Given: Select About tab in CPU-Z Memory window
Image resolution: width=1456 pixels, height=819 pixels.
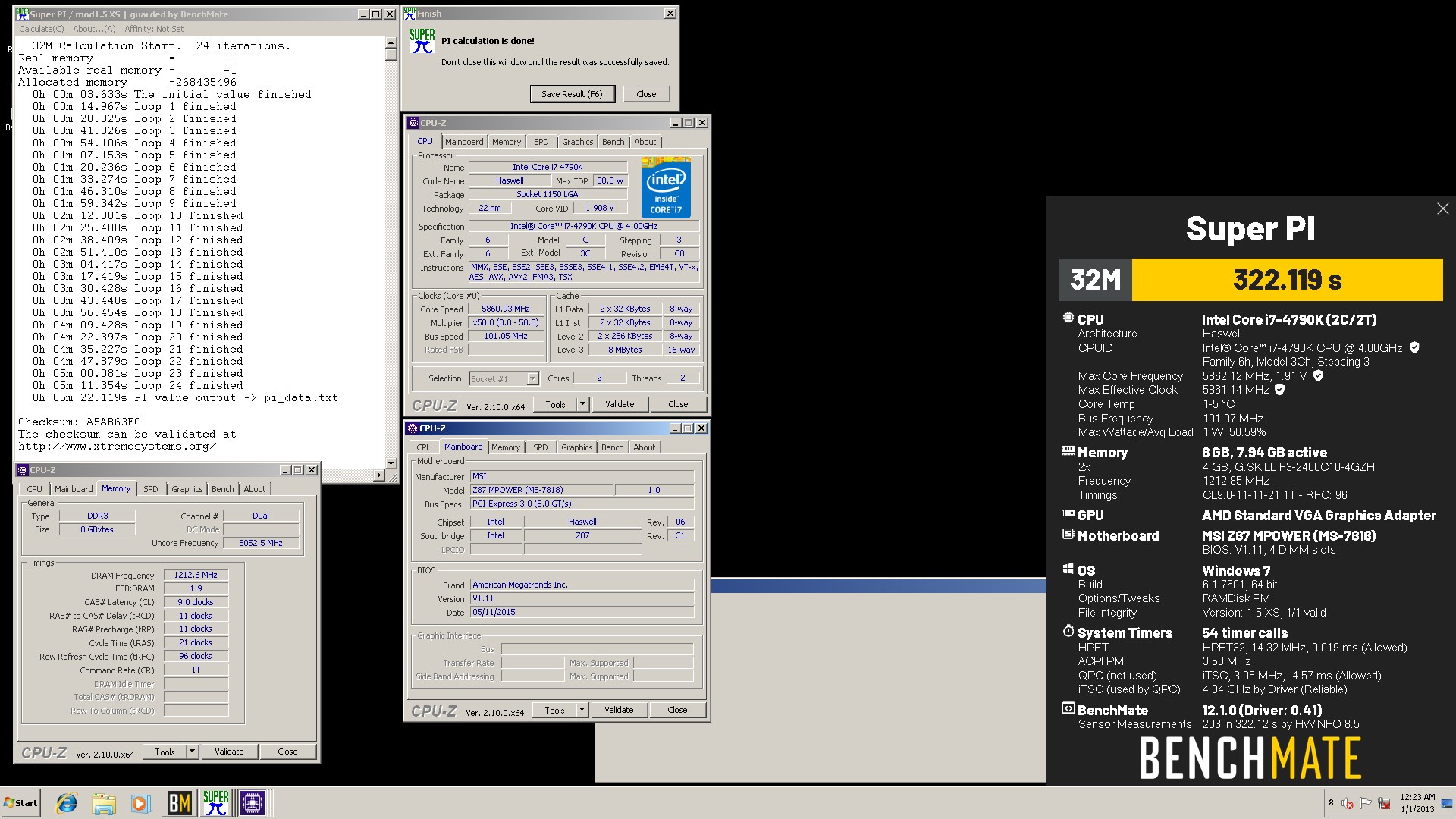Looking at the screenshot, I should pos(255,489).
